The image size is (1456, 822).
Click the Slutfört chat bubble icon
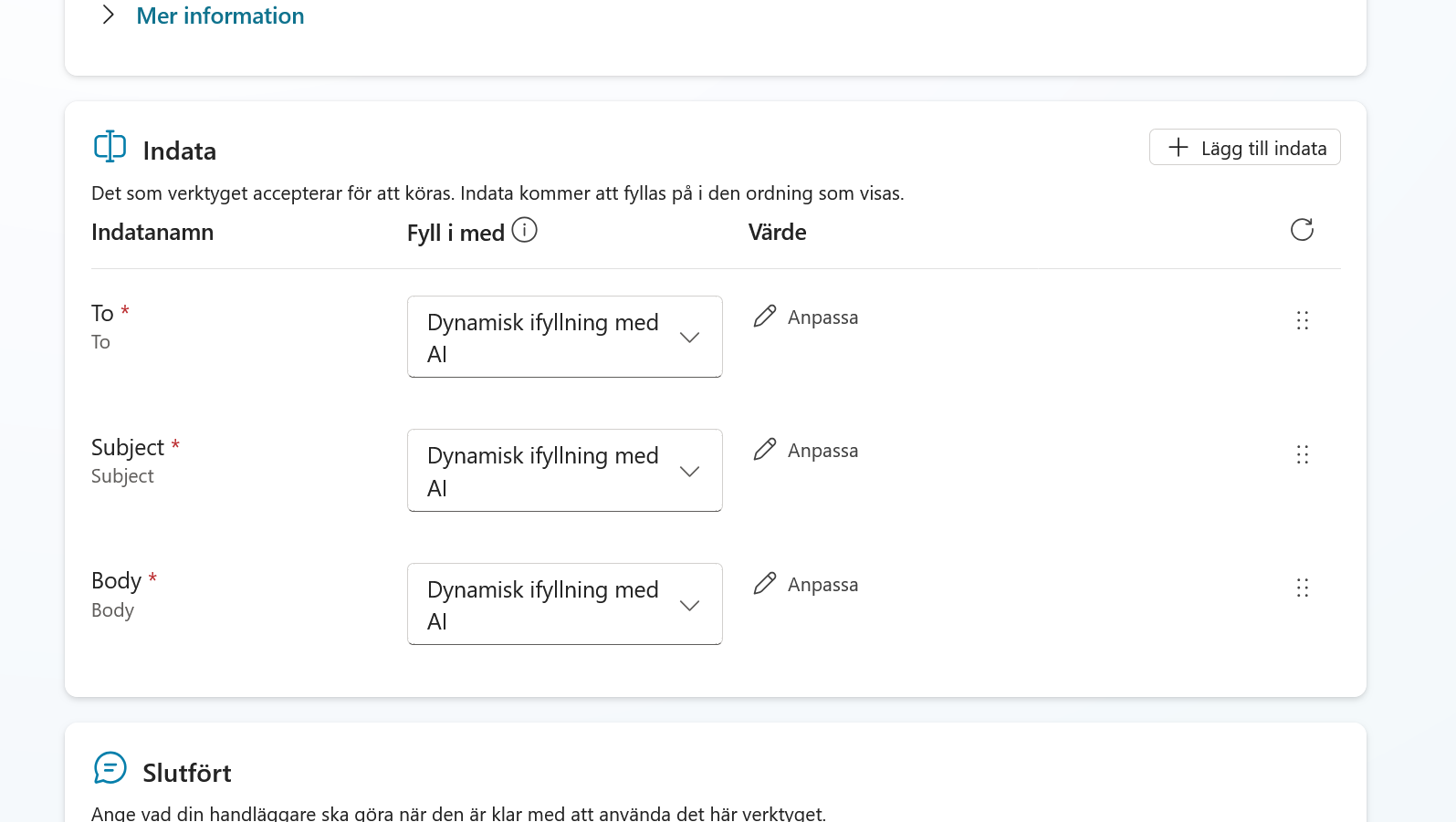(x=110, y=768)
